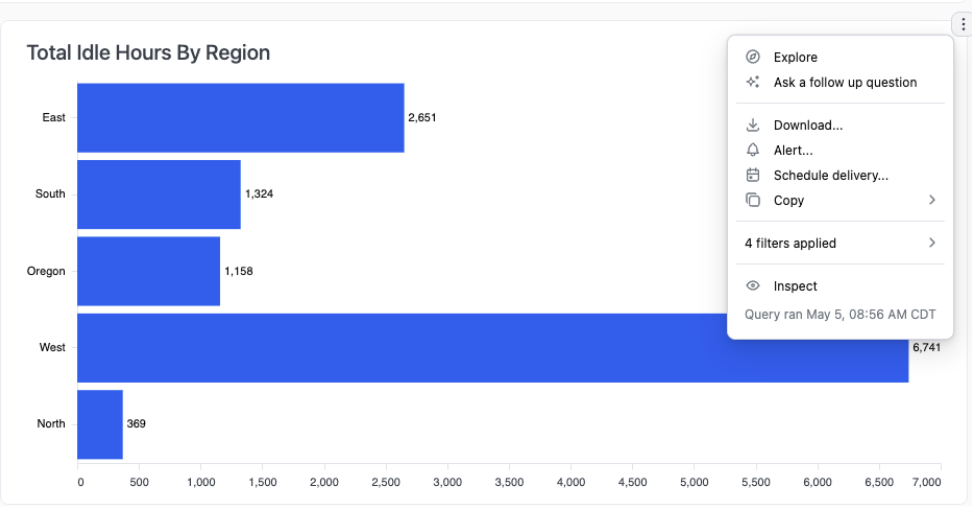Expand the 4 filters applied chevron
Viewport: 972px width, 506px height.
(932, 242)
